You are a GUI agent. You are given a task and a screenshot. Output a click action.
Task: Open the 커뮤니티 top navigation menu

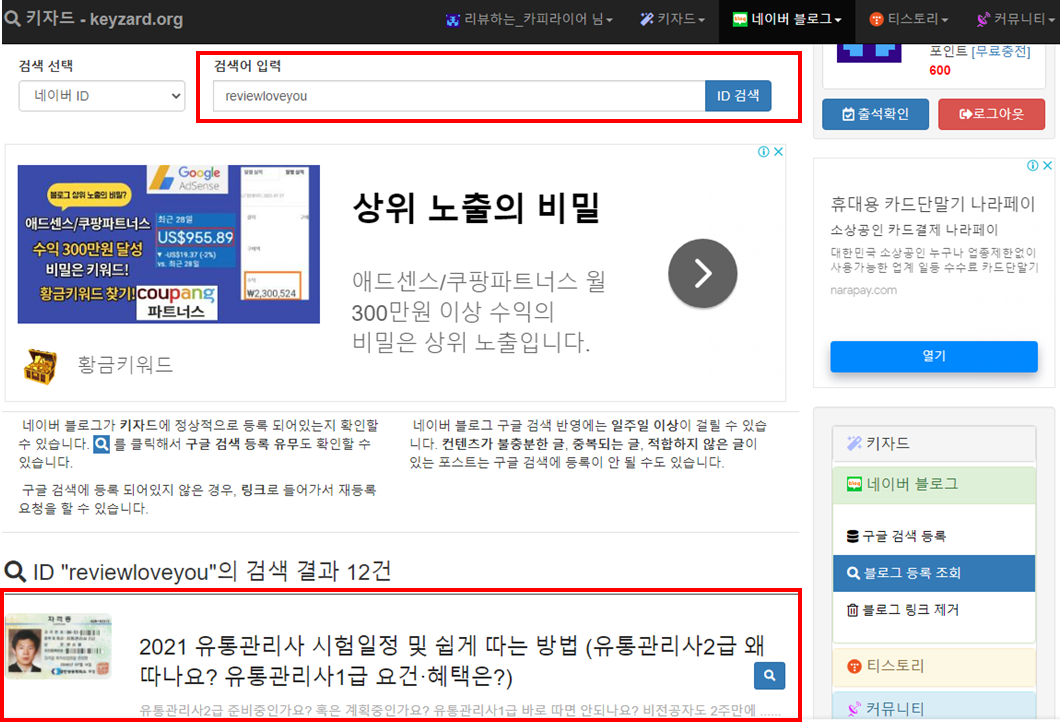(1015, 19)
